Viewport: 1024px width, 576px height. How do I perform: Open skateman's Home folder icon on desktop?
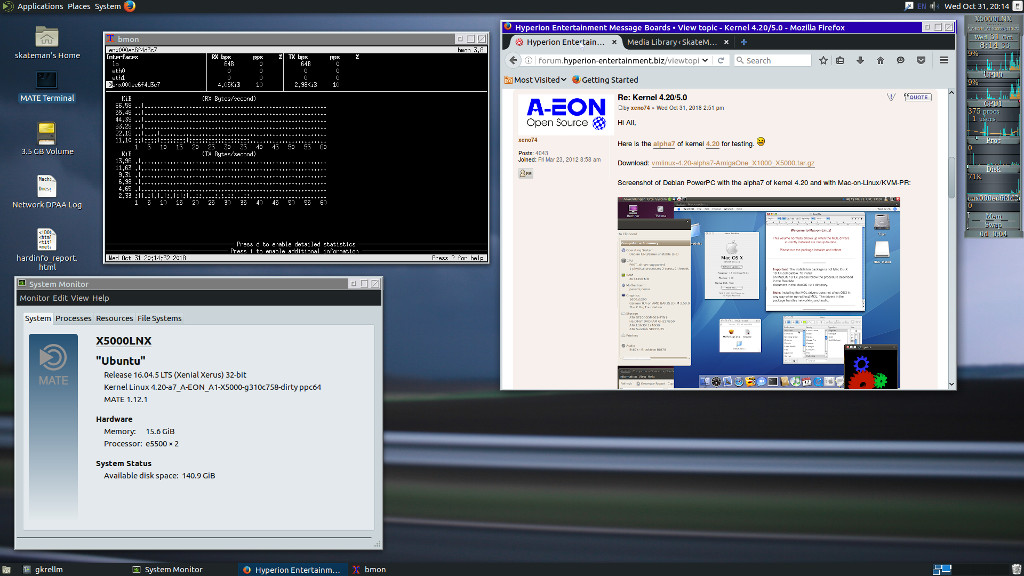tap(47, 42)
